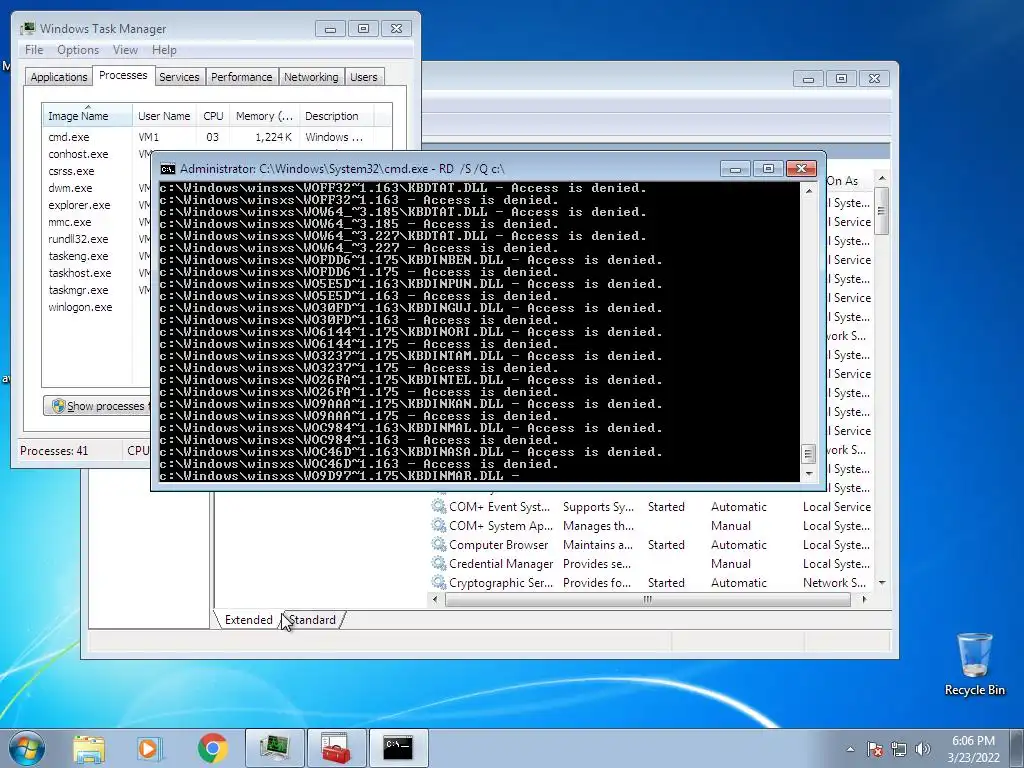The height and width of the screenshot is (768, 1024).
Task: Select the winlogon.exe process
Action: pyautogui.click(x=80, y=307)
